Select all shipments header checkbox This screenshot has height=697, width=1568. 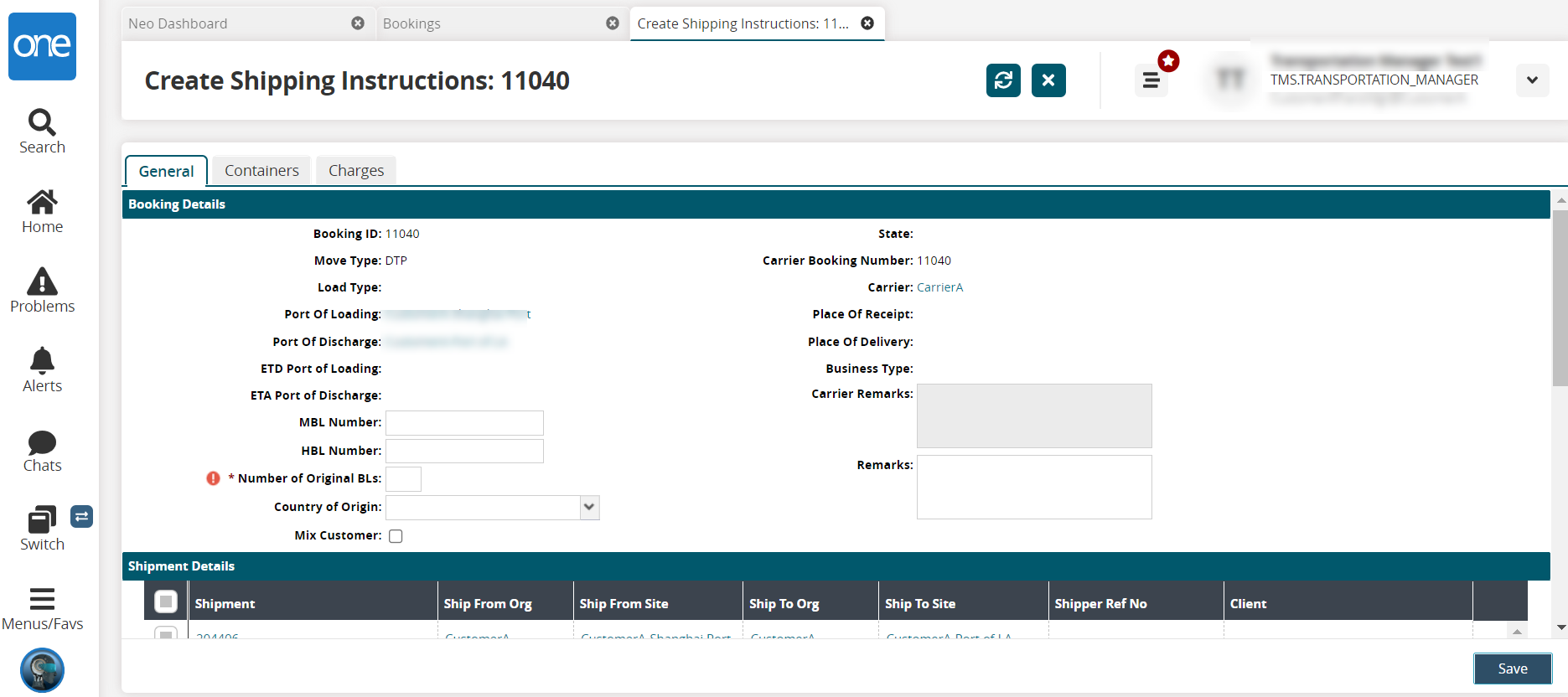[x=166, y=601]
